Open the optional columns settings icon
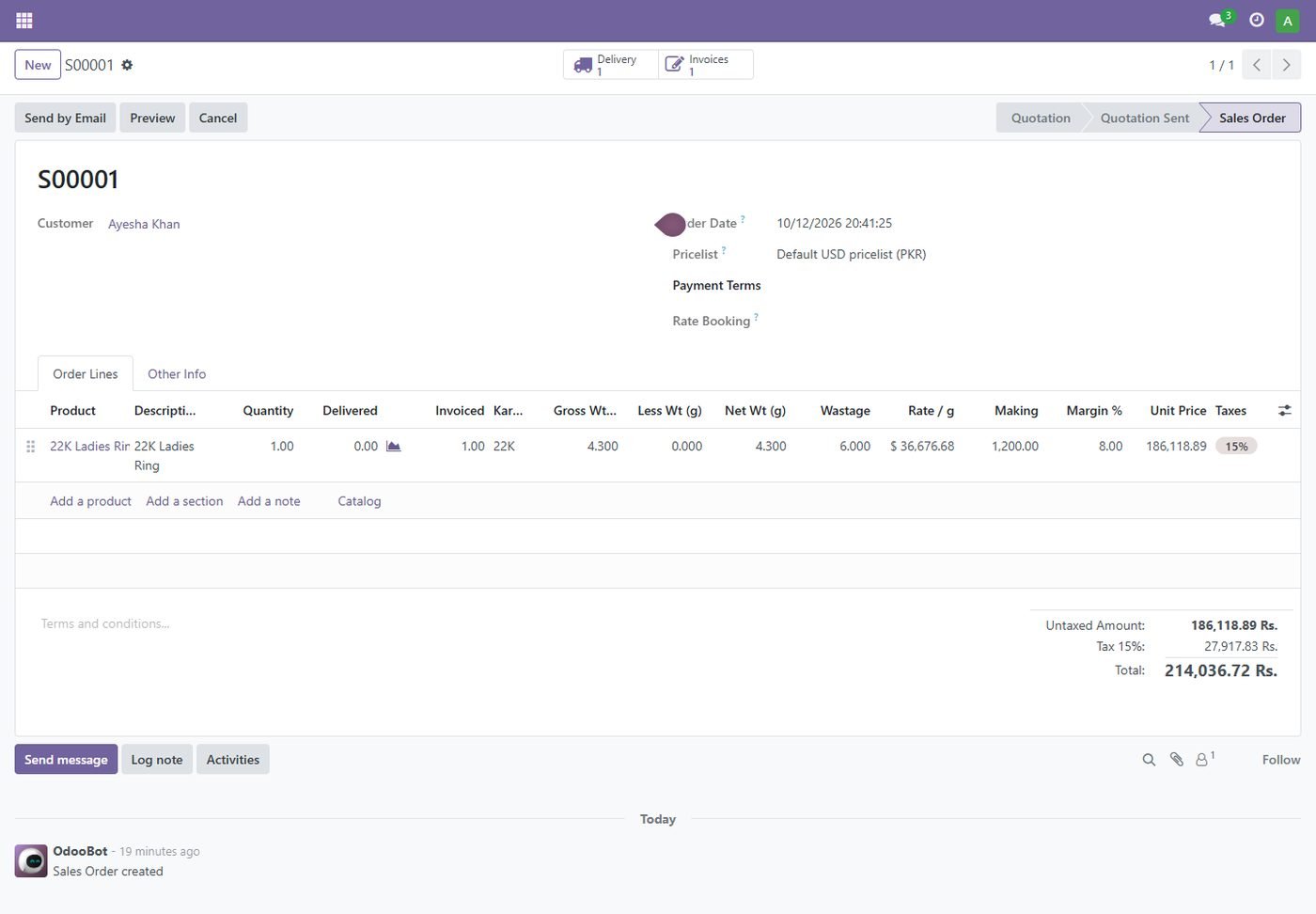This screenshot has height=914, width=1316. pyautogui.click(x=1284, y=410)
